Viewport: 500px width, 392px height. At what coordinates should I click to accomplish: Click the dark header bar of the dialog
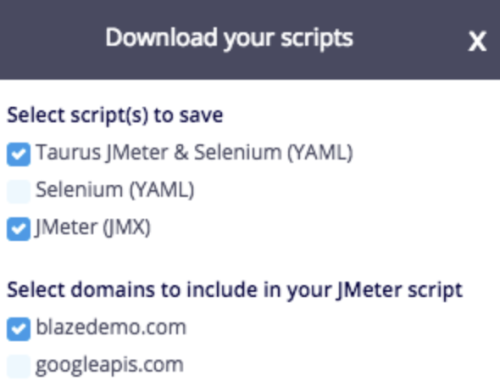coord(250,40)
